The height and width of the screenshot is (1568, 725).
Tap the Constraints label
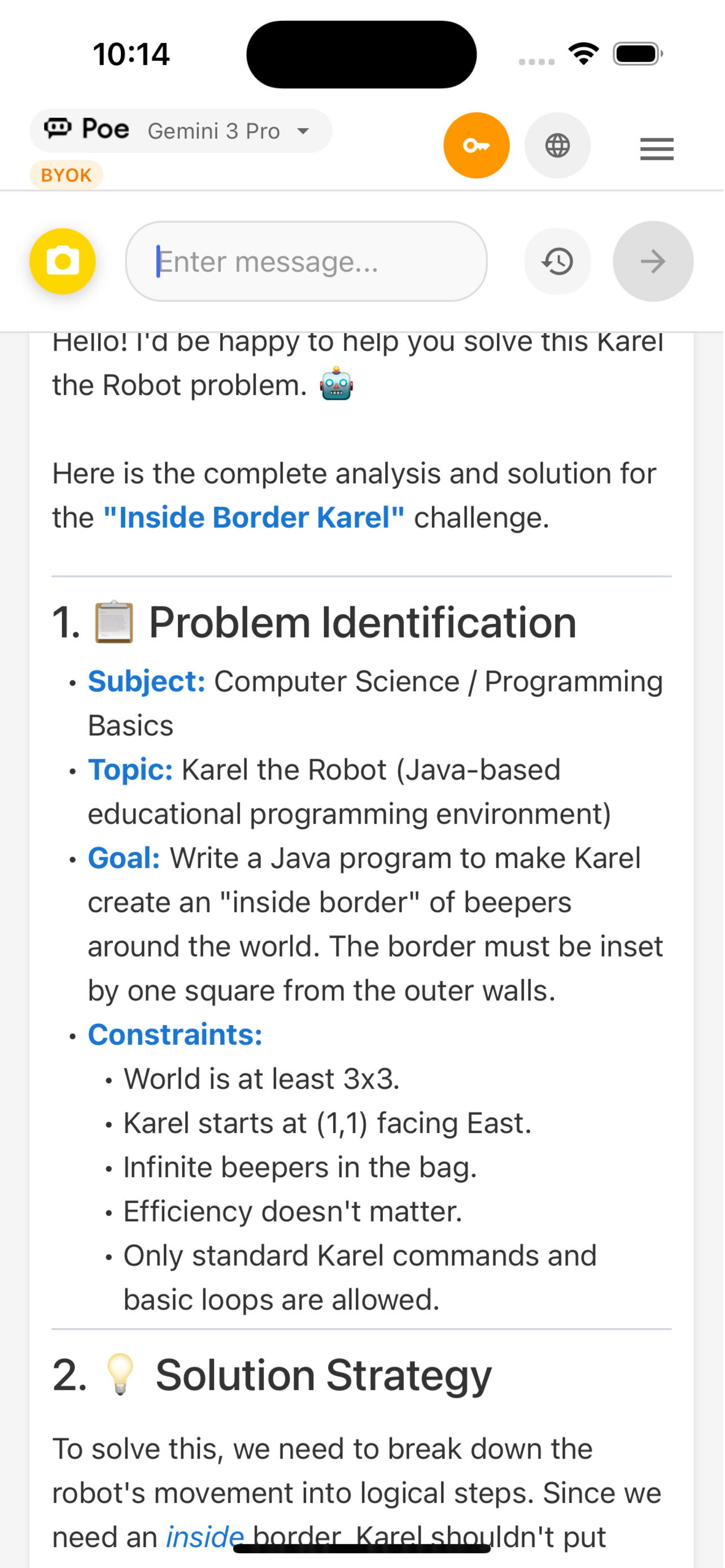tap(175, 1034)
